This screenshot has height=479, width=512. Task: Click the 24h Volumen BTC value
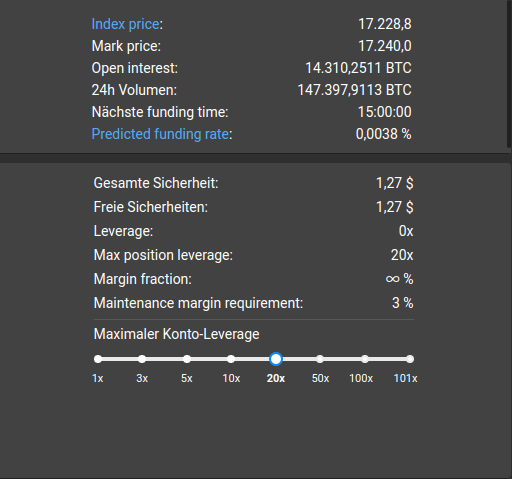tap(354, 90)
